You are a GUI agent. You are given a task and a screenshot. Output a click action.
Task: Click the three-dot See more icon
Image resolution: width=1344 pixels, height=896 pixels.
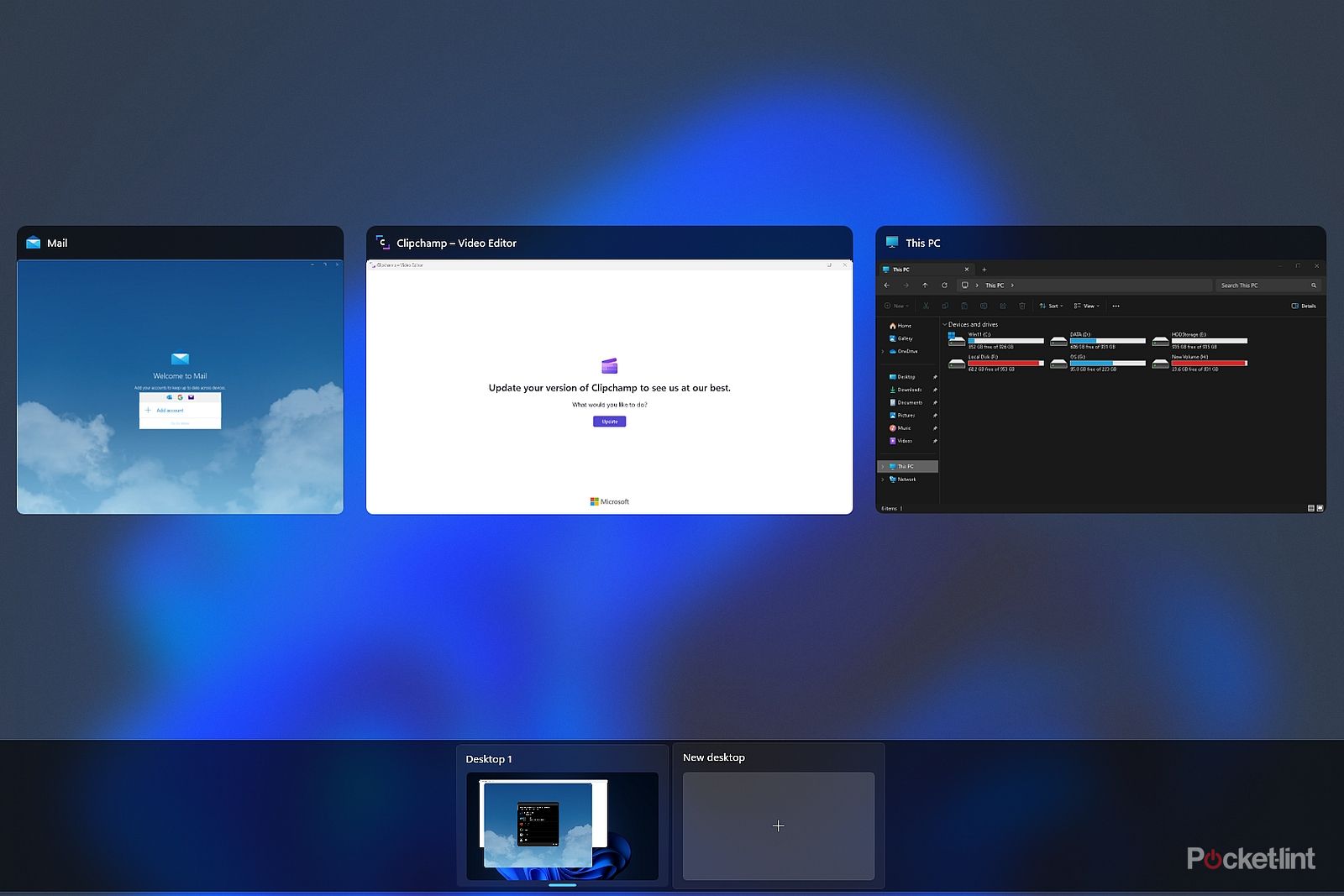point(1116,307)
